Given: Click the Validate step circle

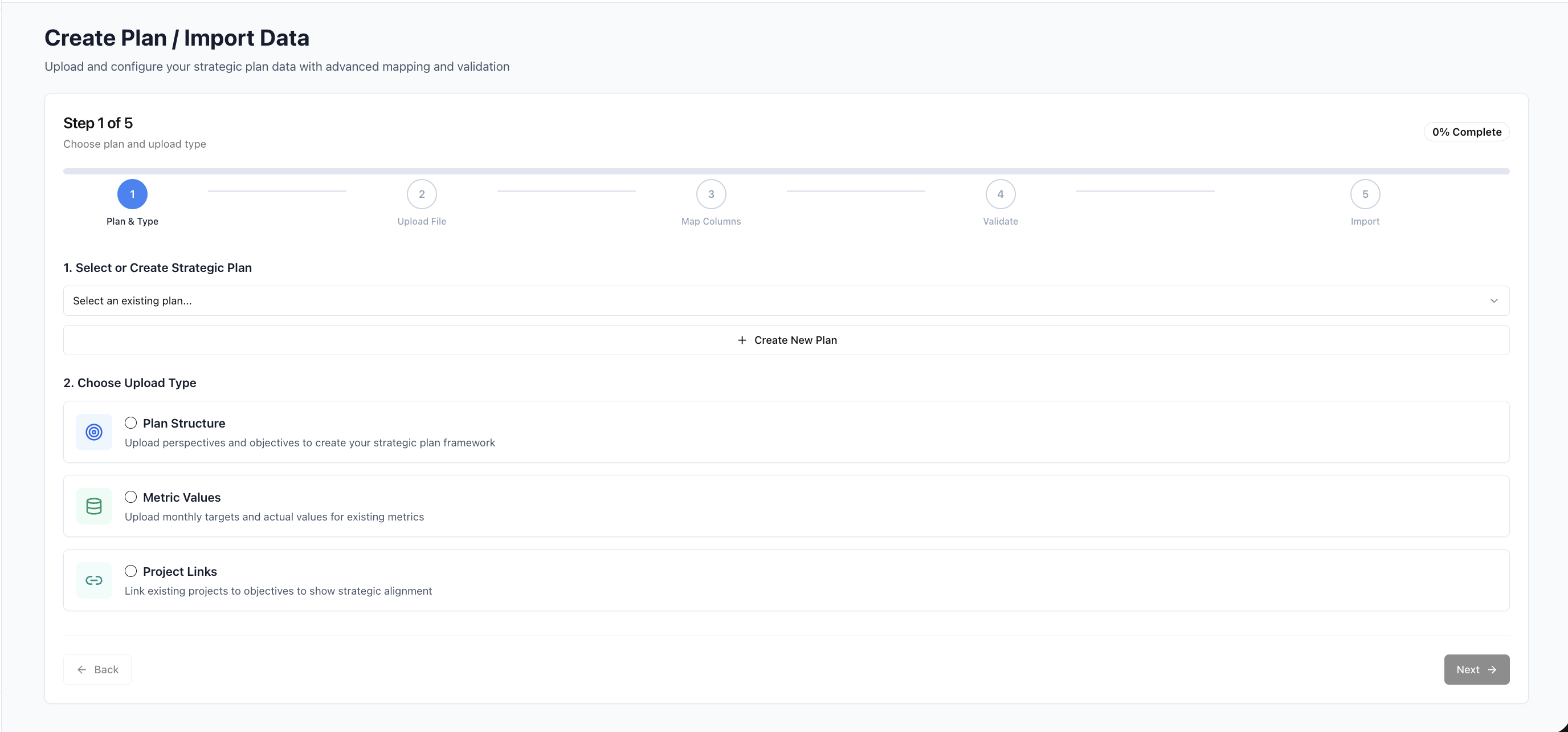Looking at the screenshot, I should (1000, 194).
